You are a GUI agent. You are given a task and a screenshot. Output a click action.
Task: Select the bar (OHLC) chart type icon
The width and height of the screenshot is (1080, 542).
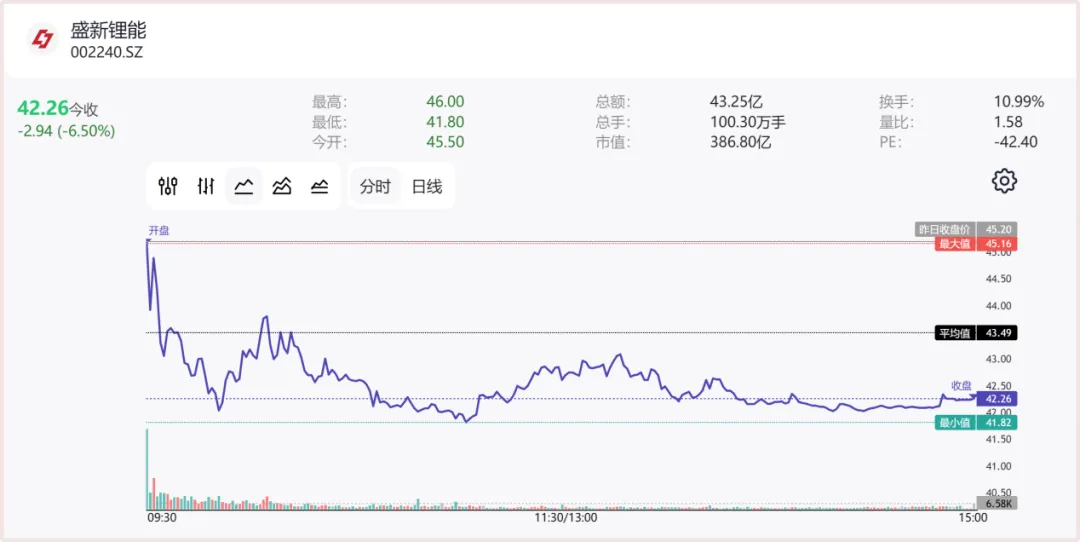point(206,186)
